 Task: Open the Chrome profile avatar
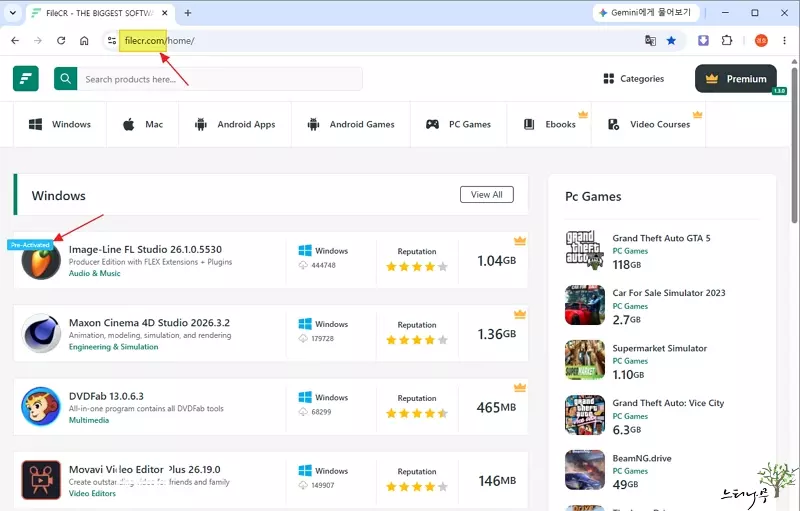[x=761, y=40]
